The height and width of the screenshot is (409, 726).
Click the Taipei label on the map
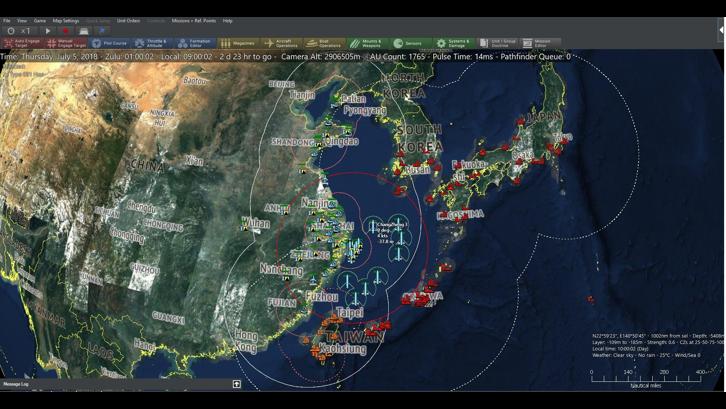click(350, 313)
